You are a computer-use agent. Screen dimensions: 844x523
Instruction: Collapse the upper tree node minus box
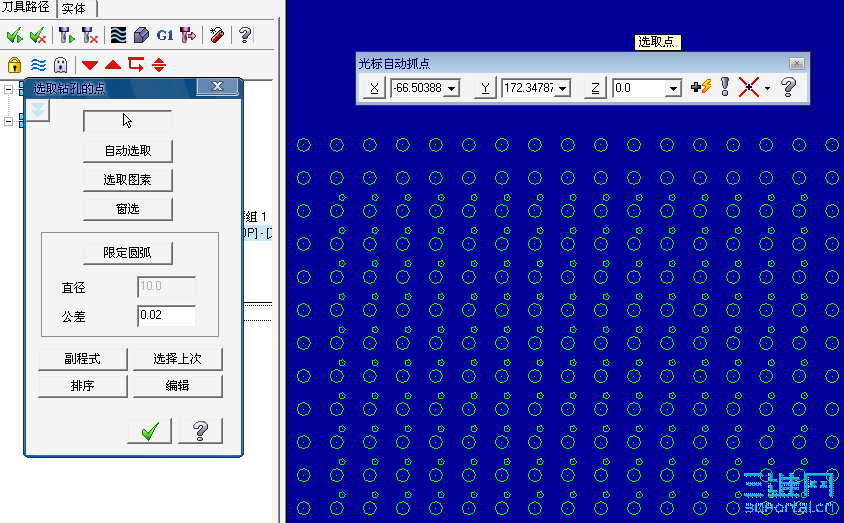[x=9, y=89]
